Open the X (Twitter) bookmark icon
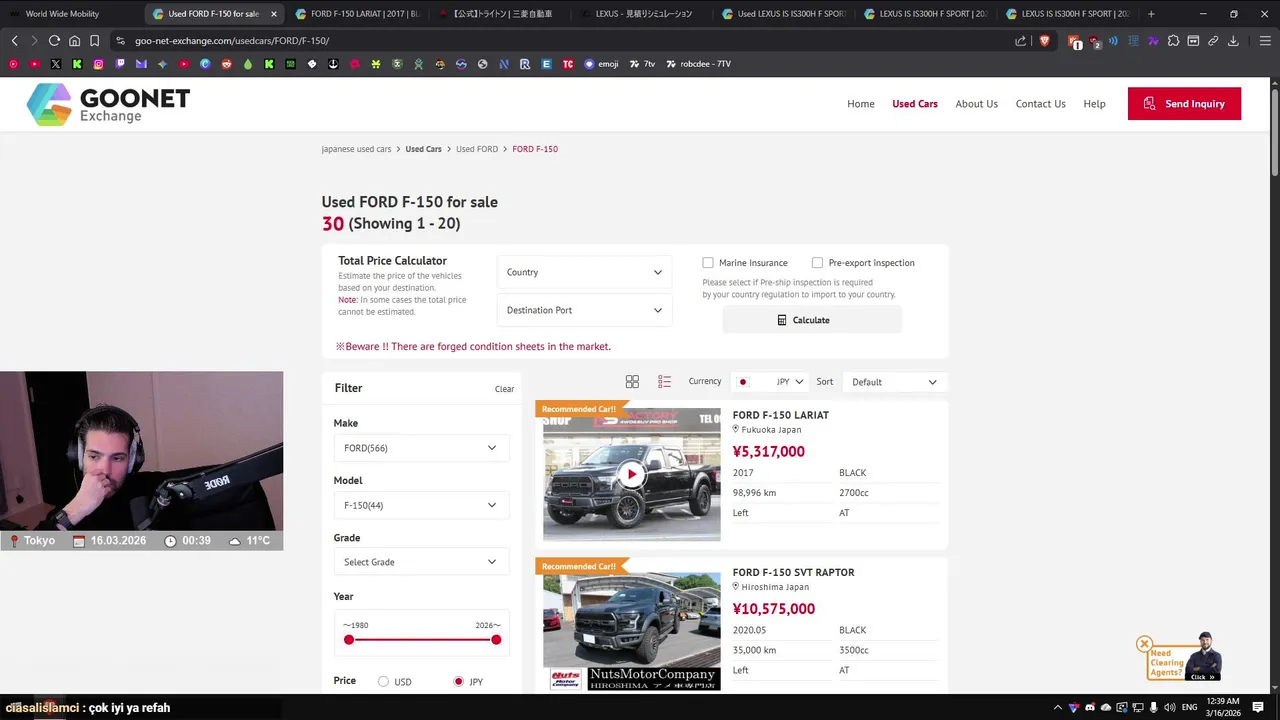 pyautogui.click(x=55, y=64)
